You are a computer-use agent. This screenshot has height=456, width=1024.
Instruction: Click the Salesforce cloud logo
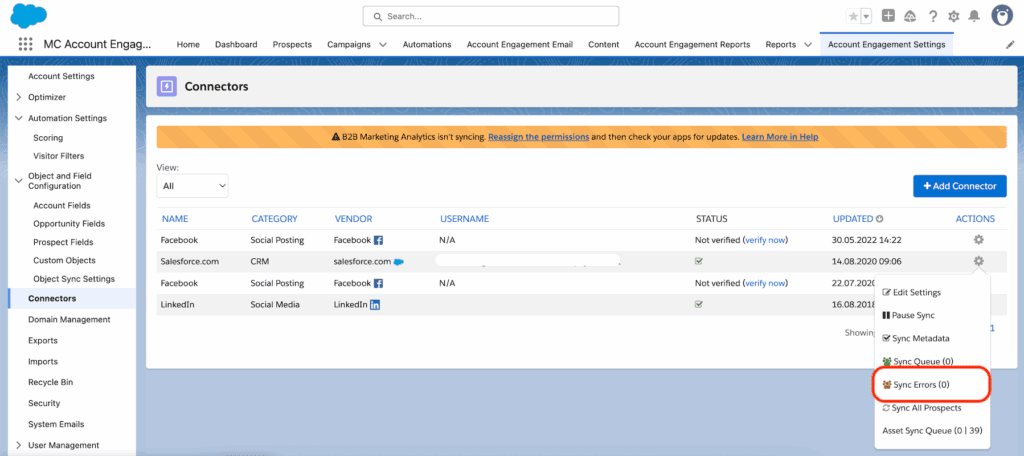click(29, 16)
